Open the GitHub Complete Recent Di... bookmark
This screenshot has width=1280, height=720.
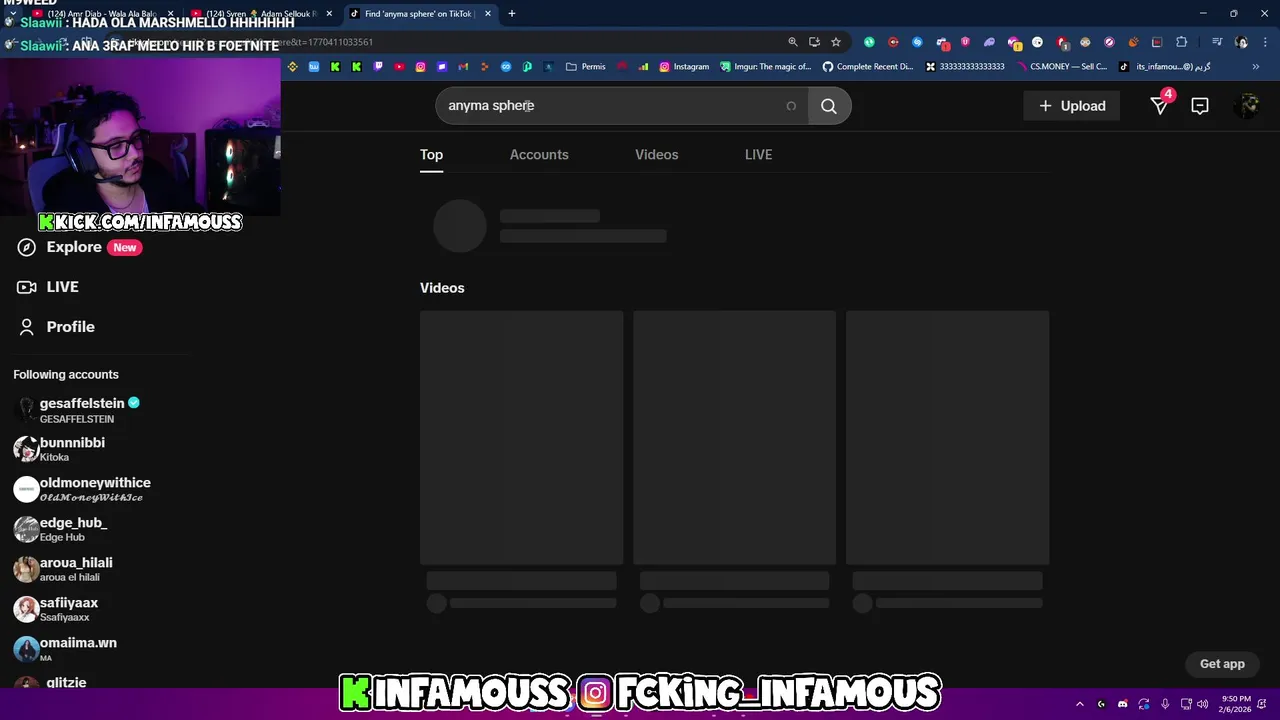[868, 67]
